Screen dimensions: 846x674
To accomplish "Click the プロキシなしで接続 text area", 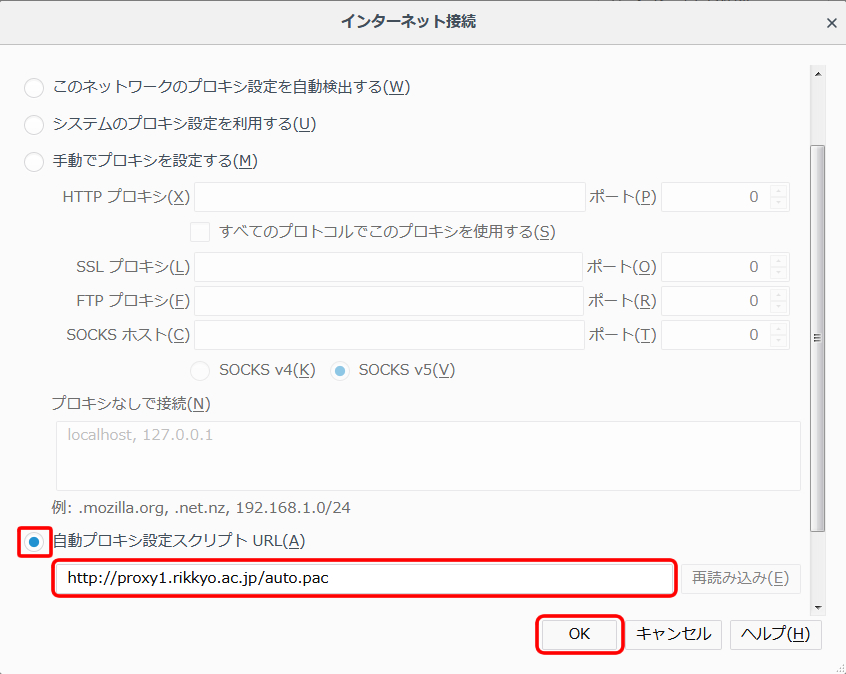I will (x=428, y=456).
